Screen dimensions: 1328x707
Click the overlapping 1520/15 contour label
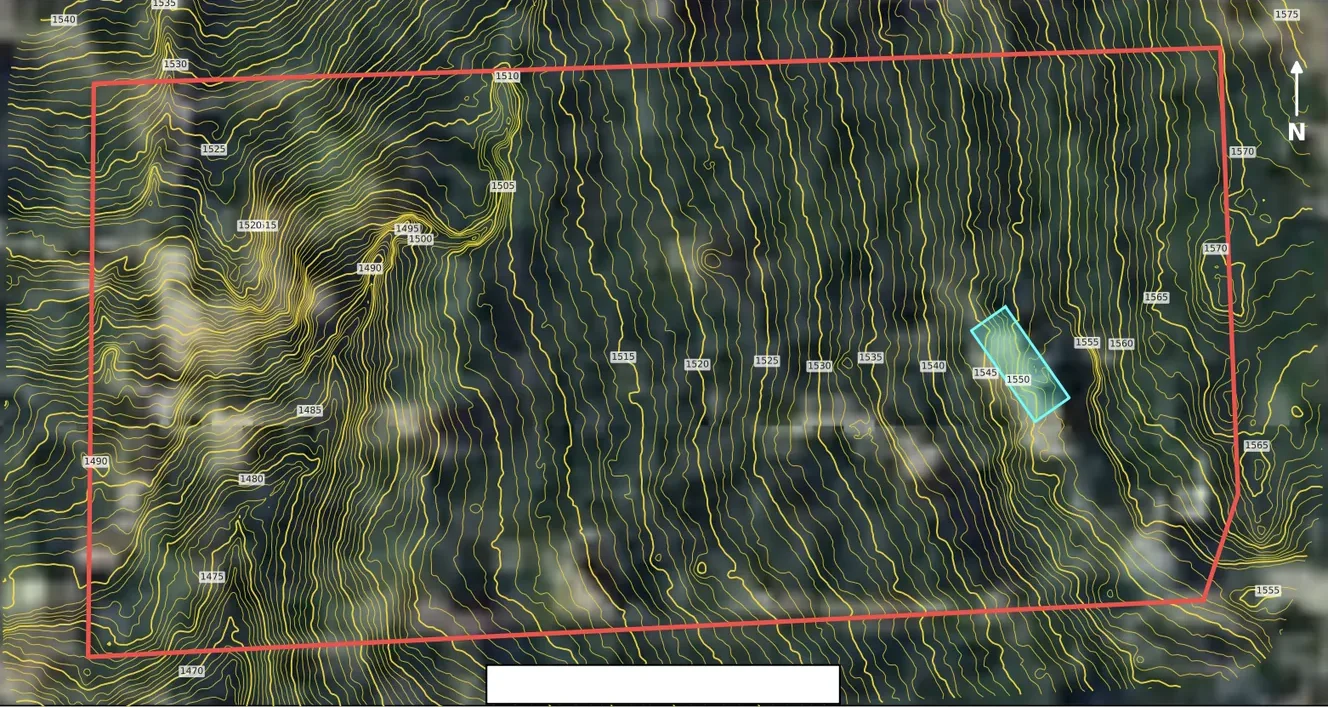click(x=257, y=226)
